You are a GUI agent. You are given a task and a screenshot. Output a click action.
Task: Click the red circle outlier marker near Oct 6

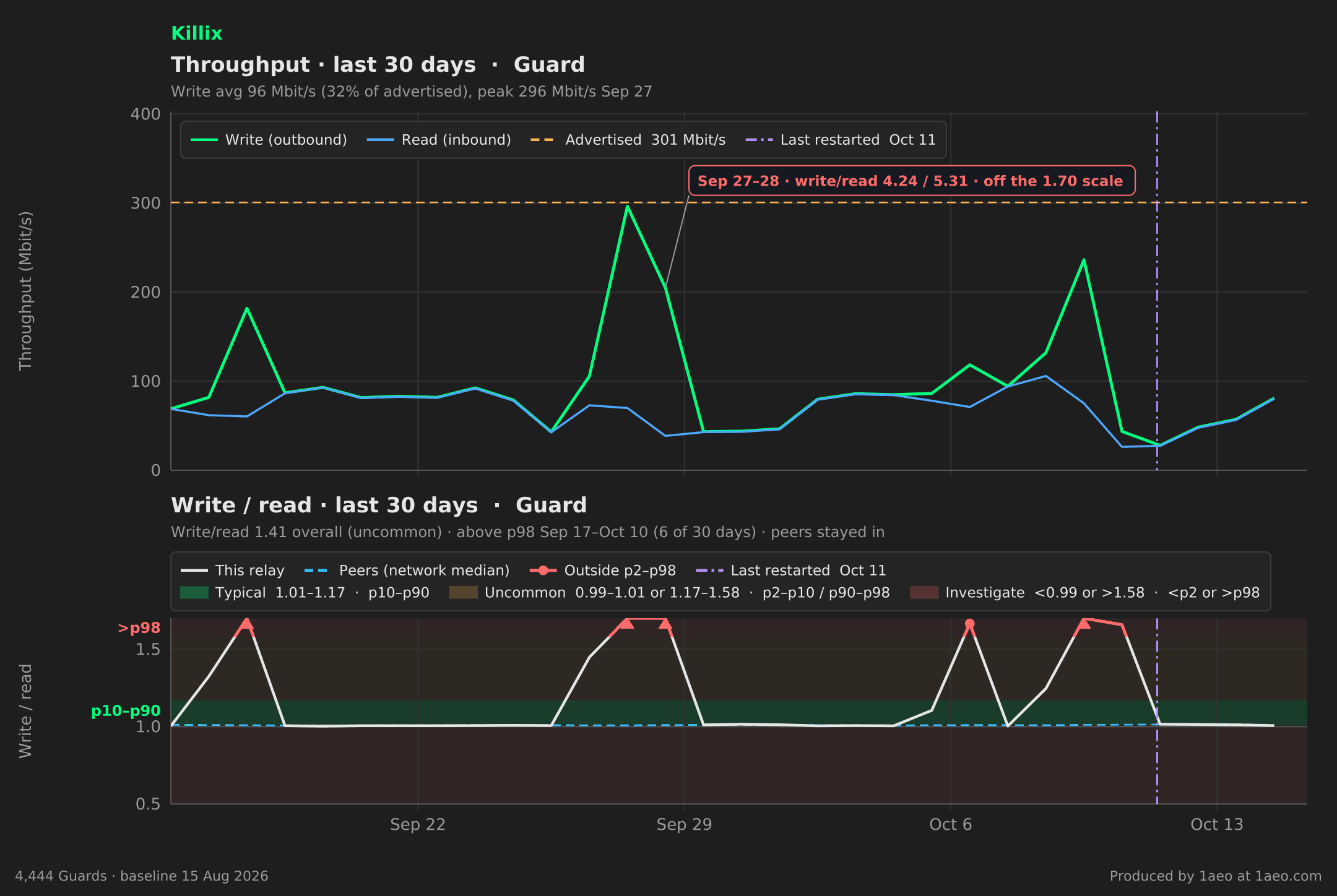(x=969, y=624)
